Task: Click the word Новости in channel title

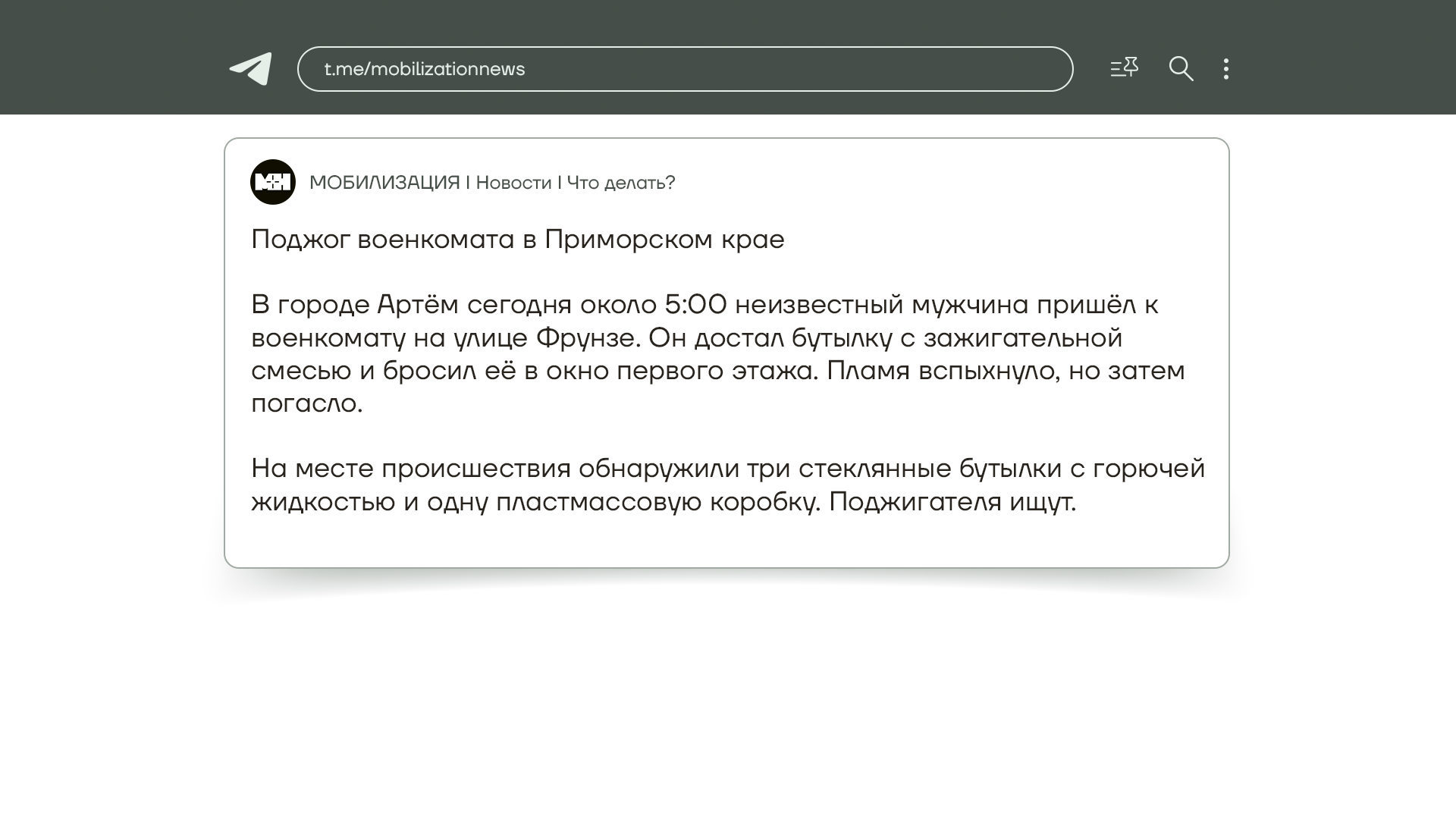Action: pyautogui.click(x=513, y=183)
